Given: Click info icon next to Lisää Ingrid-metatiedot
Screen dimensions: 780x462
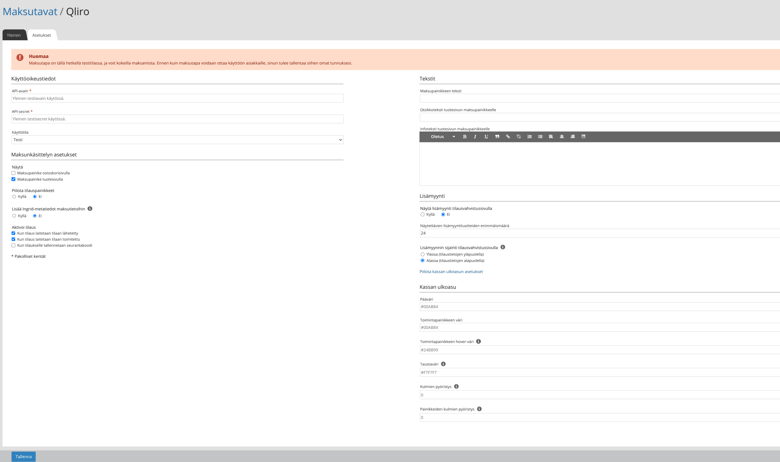Looking at the screenshot, I should pos(90,209).
